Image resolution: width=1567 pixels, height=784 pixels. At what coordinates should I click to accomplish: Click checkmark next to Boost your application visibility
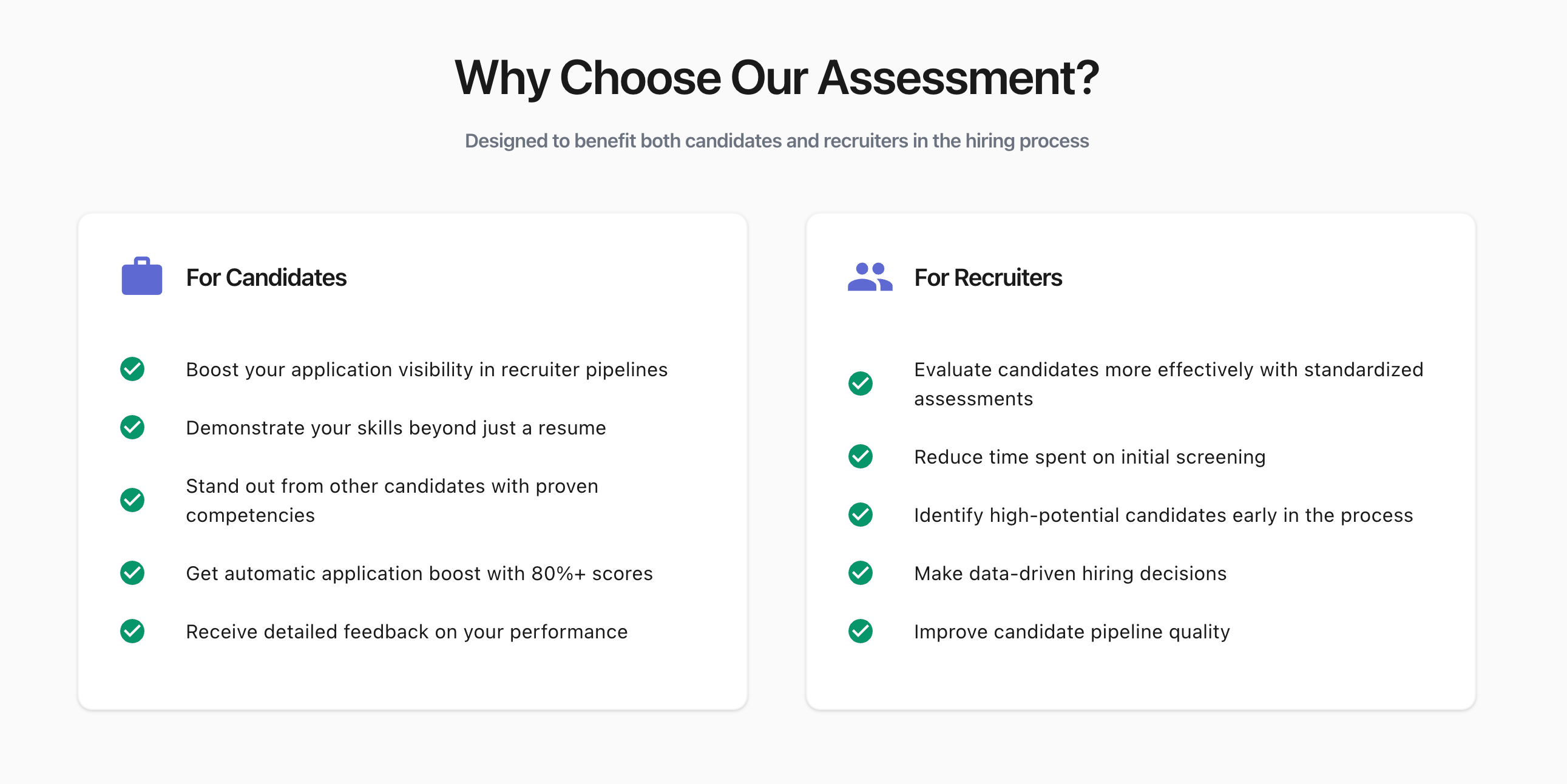coord(132,369)
